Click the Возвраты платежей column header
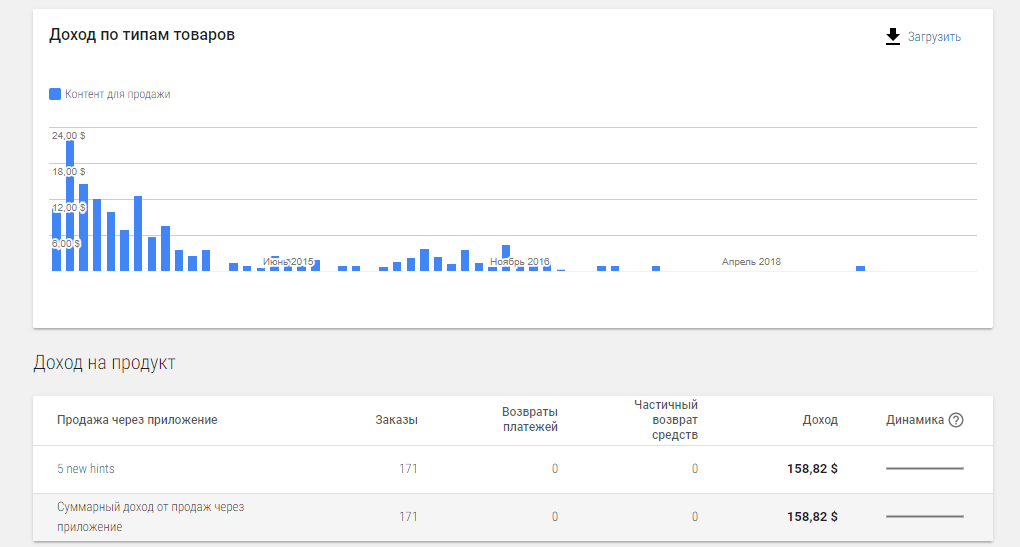The height and width of the screenshot is (547, 1020). coord(529,420)
